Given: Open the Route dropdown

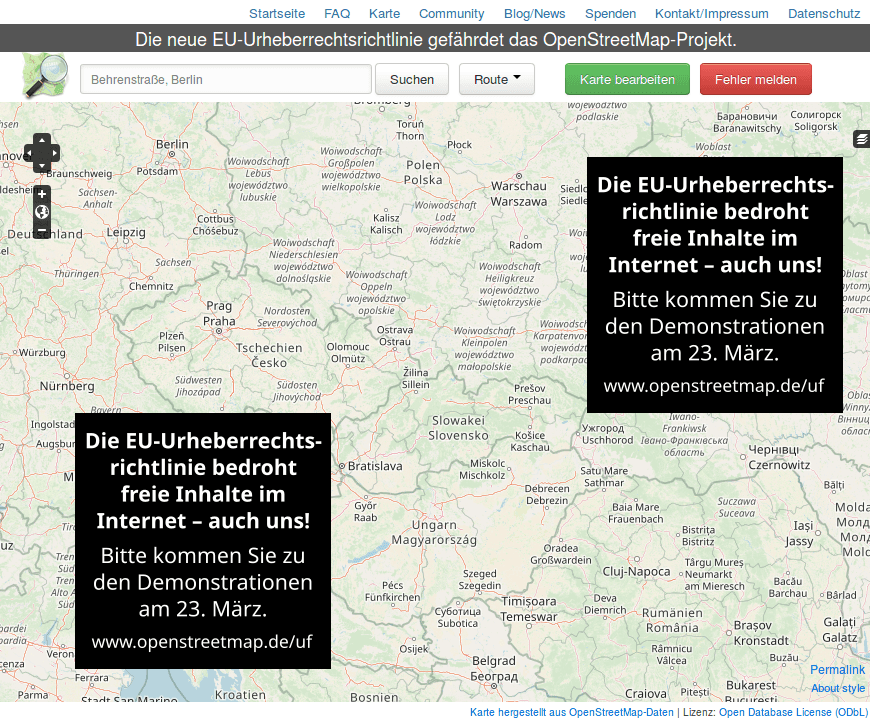Looking at the screenshot, I should (x=496, y=78).
